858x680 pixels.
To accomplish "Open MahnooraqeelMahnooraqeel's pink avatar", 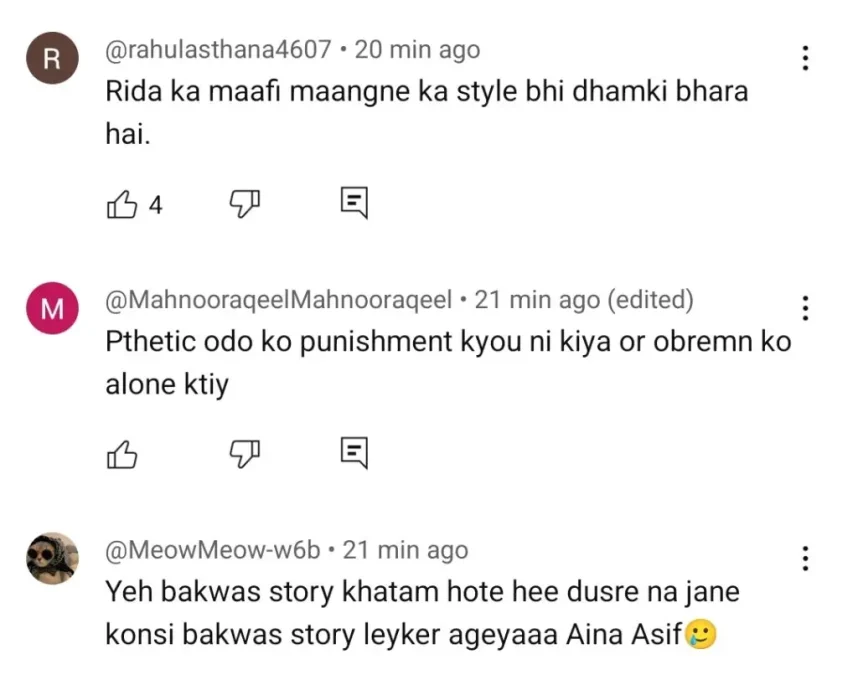I will pyautogui.click(x=51, y=309).
